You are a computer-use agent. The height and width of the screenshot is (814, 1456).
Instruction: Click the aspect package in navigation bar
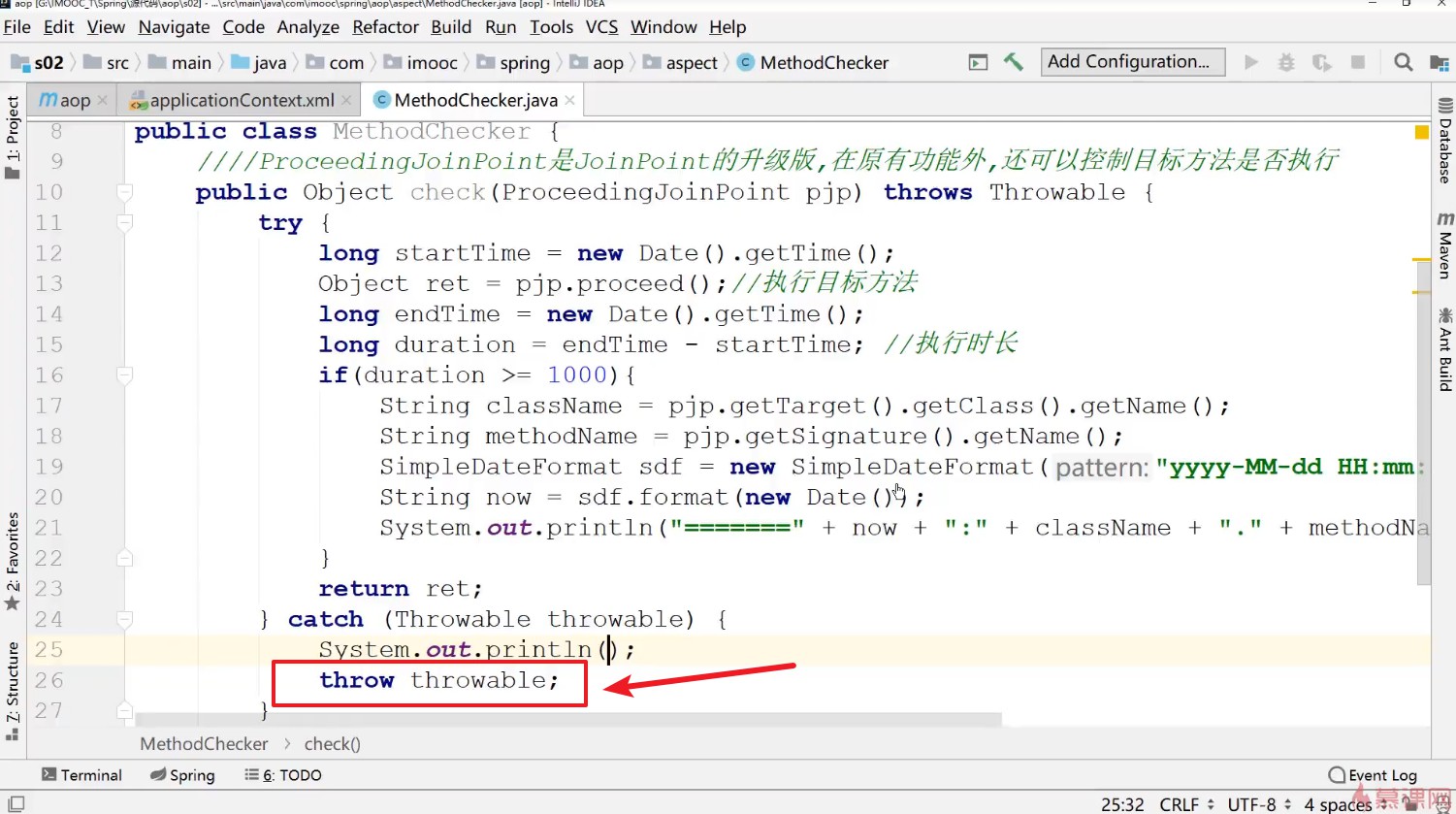coord(680,63)
